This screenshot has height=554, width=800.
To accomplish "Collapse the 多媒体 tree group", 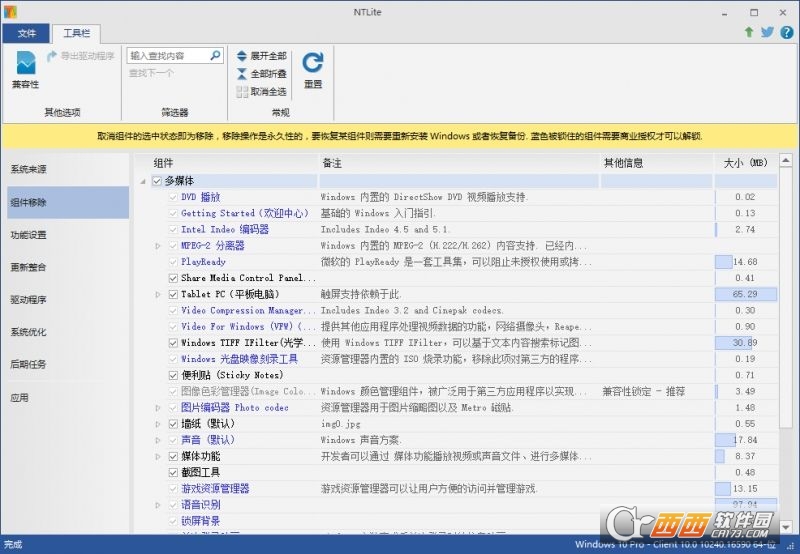I will [x=143, y=181].
